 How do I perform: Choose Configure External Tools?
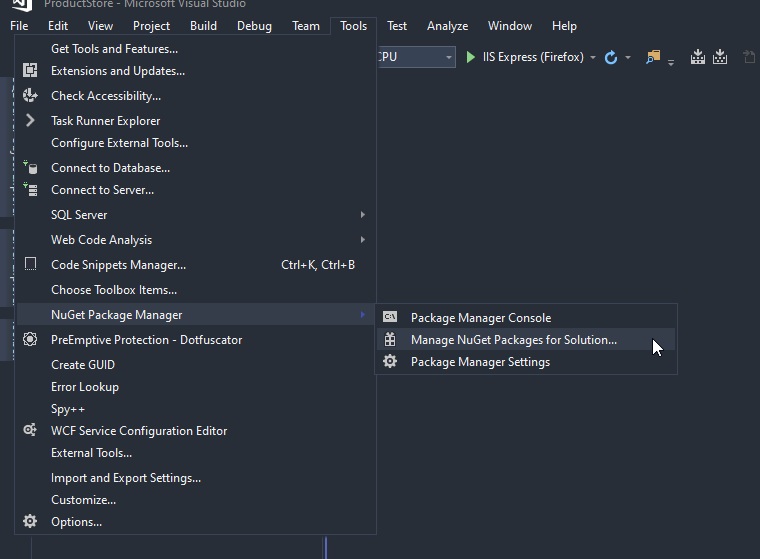(196, 143)
